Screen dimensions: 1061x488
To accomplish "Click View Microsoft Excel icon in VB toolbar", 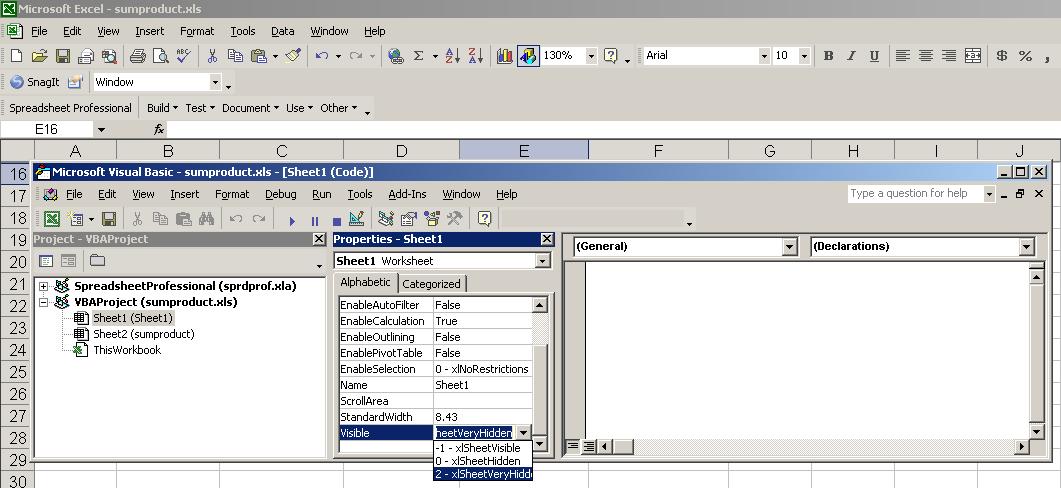I will [52, 219].
